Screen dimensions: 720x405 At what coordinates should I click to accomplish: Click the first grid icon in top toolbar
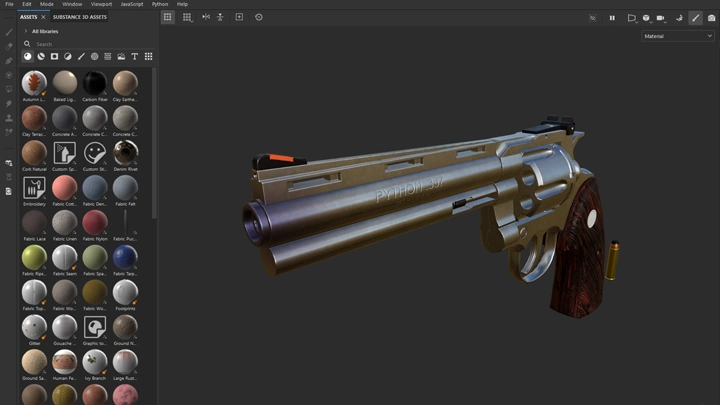tap(168, 17)
